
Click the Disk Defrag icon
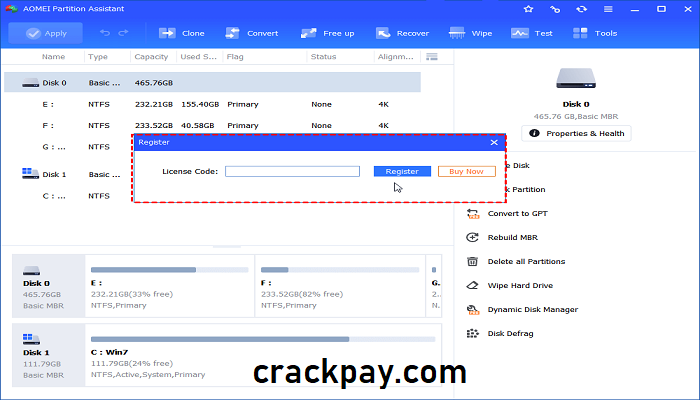point(472,333)
